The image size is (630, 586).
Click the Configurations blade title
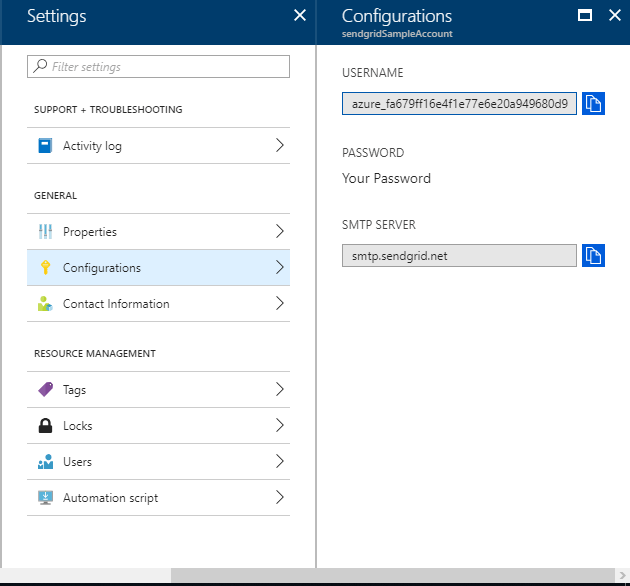pyautogui.click(x=397, y=16)
